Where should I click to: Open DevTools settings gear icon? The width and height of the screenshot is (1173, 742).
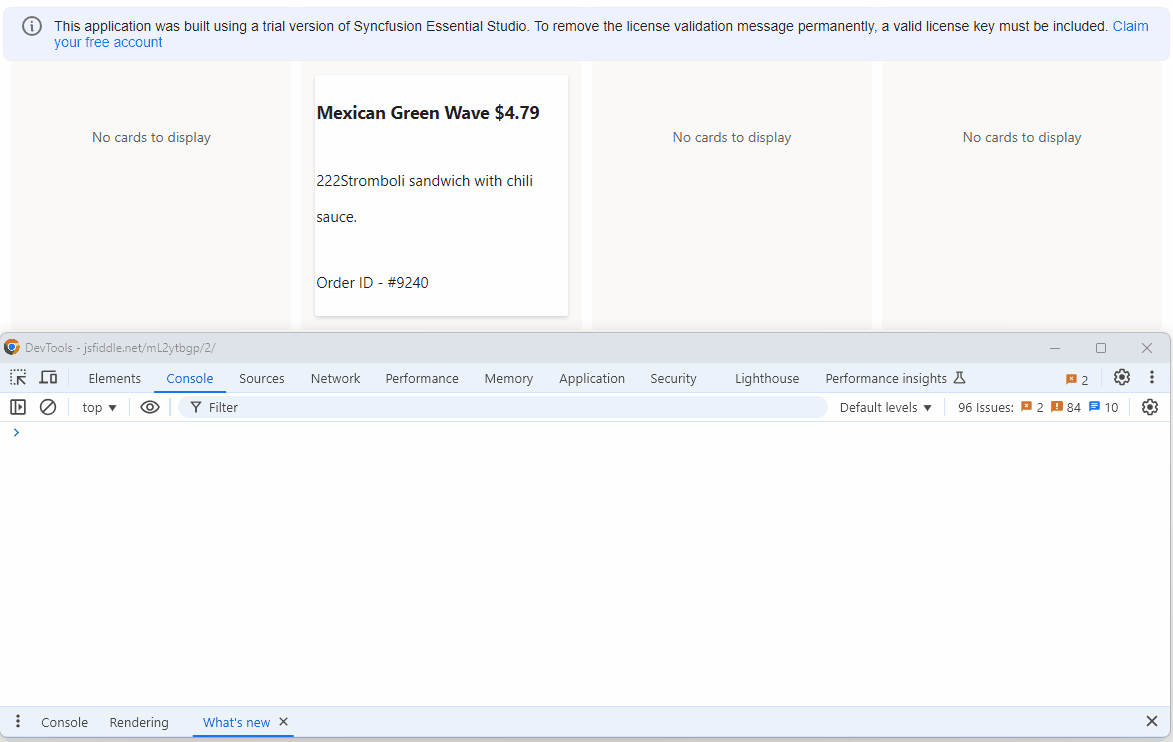coord(1122,378)
